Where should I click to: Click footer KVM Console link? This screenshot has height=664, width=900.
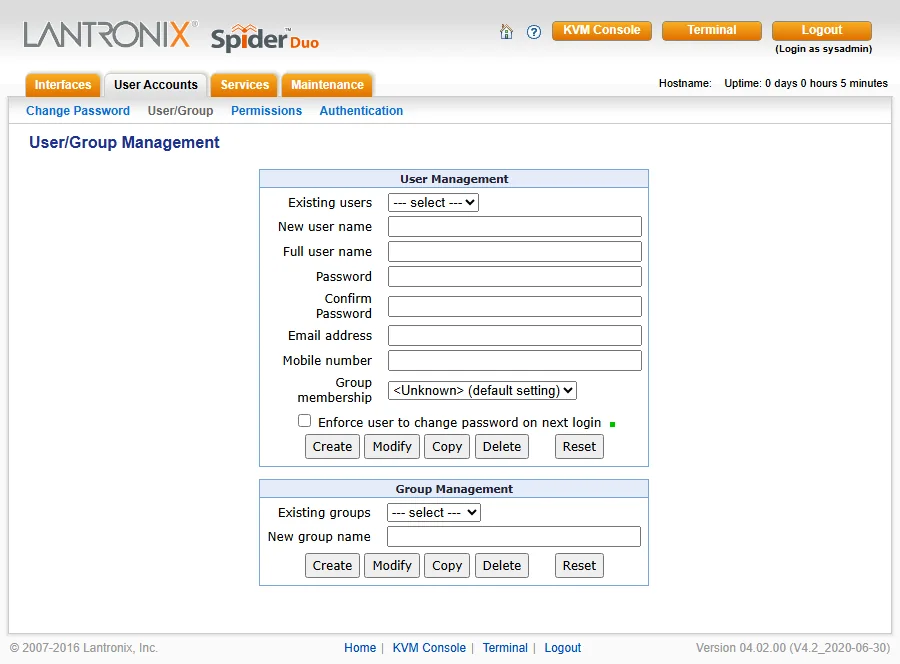(429, 648)
